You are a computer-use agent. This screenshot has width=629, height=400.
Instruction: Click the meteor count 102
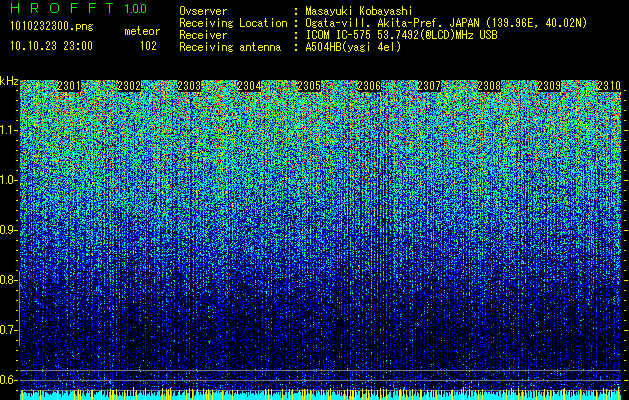pyautogui.click(x=148, y=46)
